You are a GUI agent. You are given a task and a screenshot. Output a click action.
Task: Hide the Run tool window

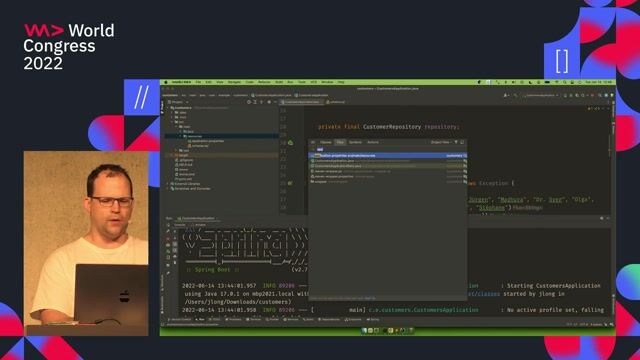point(608,218)
